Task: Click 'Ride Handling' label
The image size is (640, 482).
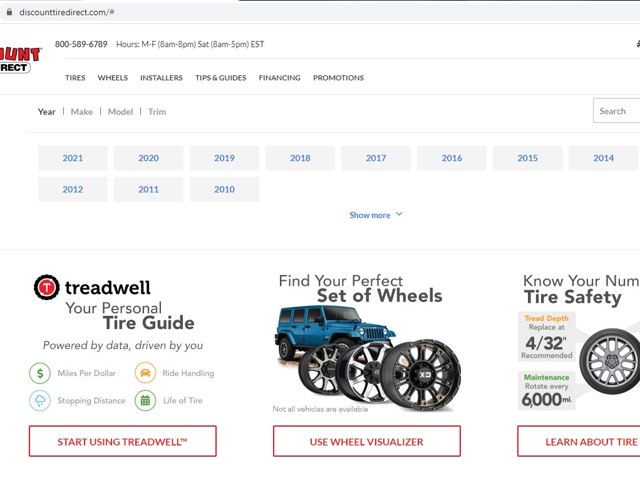Action: pos(188,373)
